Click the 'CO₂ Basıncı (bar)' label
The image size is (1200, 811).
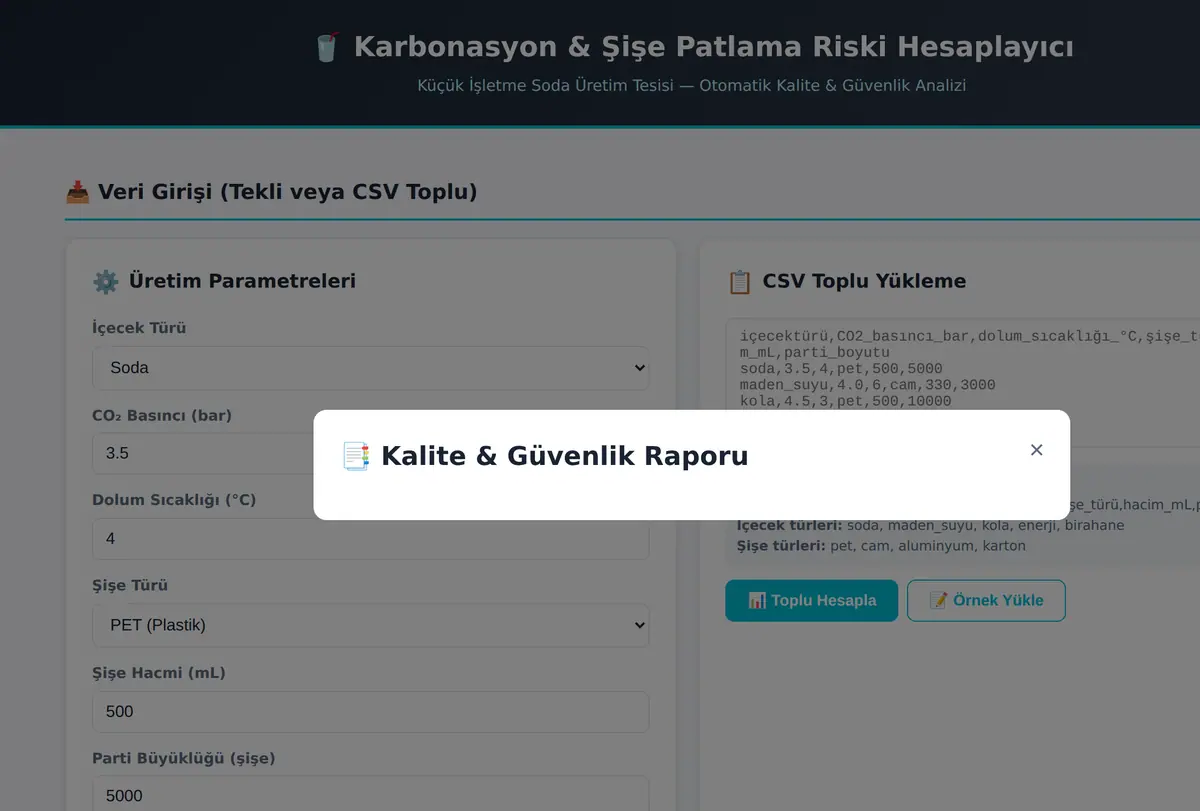pos(162,415)
